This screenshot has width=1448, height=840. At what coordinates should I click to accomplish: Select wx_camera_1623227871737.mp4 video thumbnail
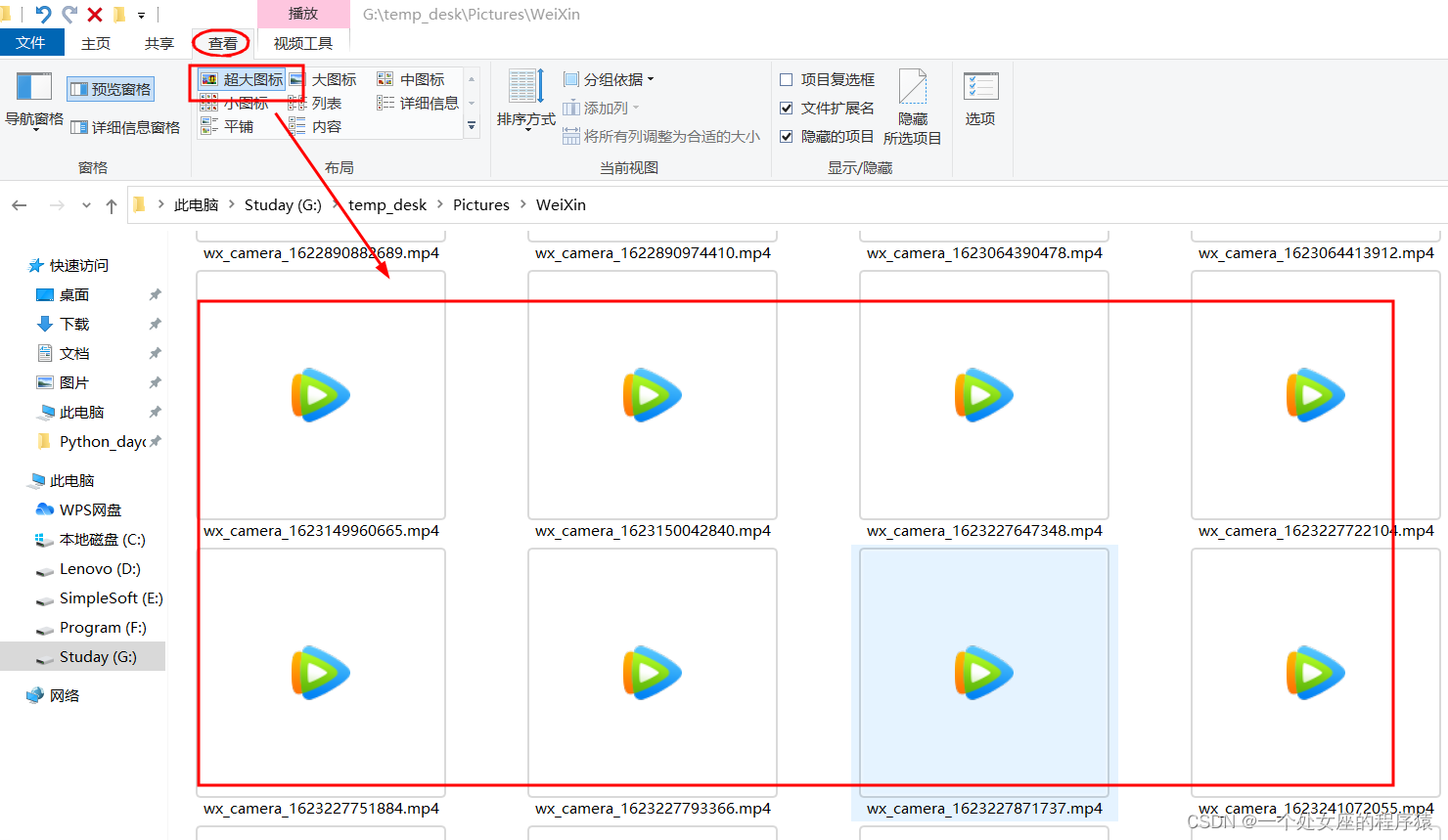984,673
